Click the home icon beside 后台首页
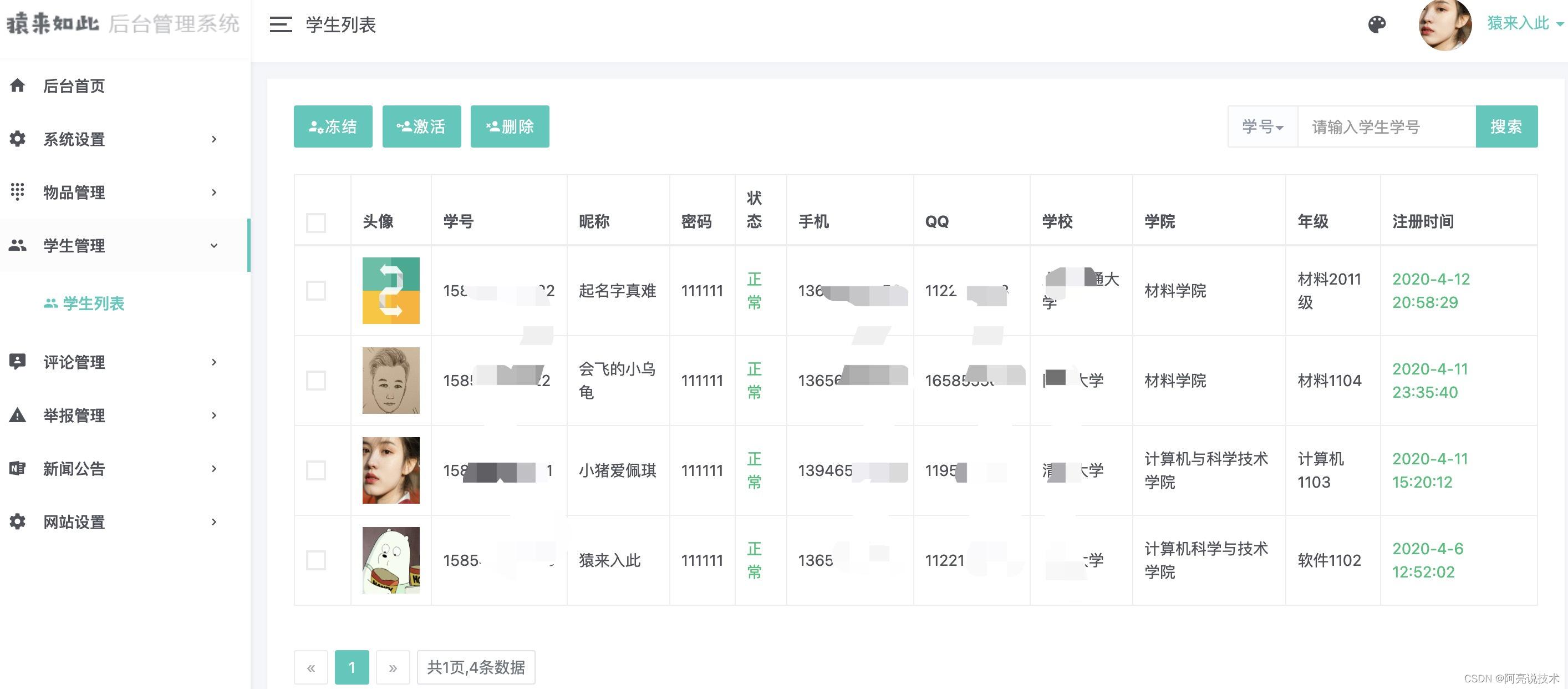 (x=18, y=86)
